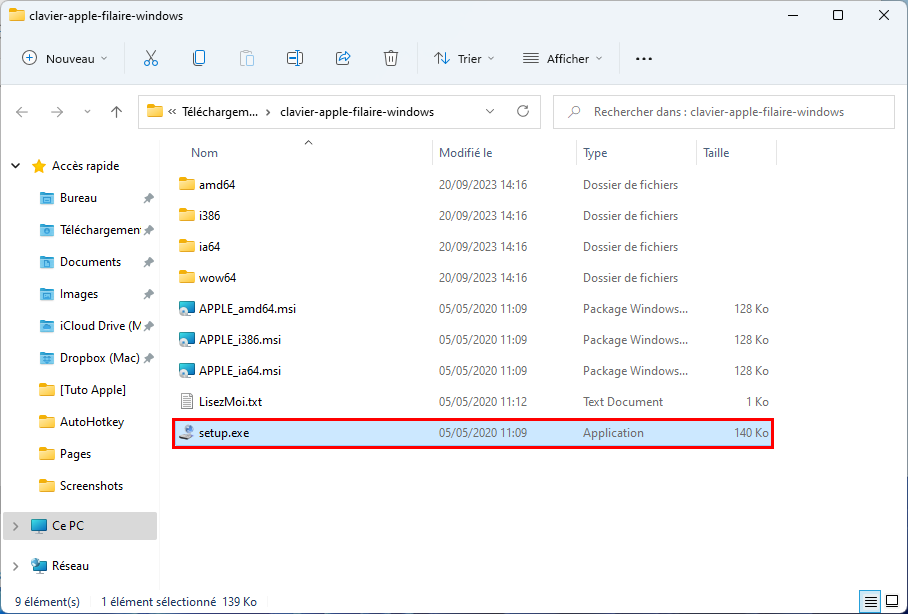
Task: Click clavier-apple-filaire-windows breadcrumb segment
Action: pos(357,112)
